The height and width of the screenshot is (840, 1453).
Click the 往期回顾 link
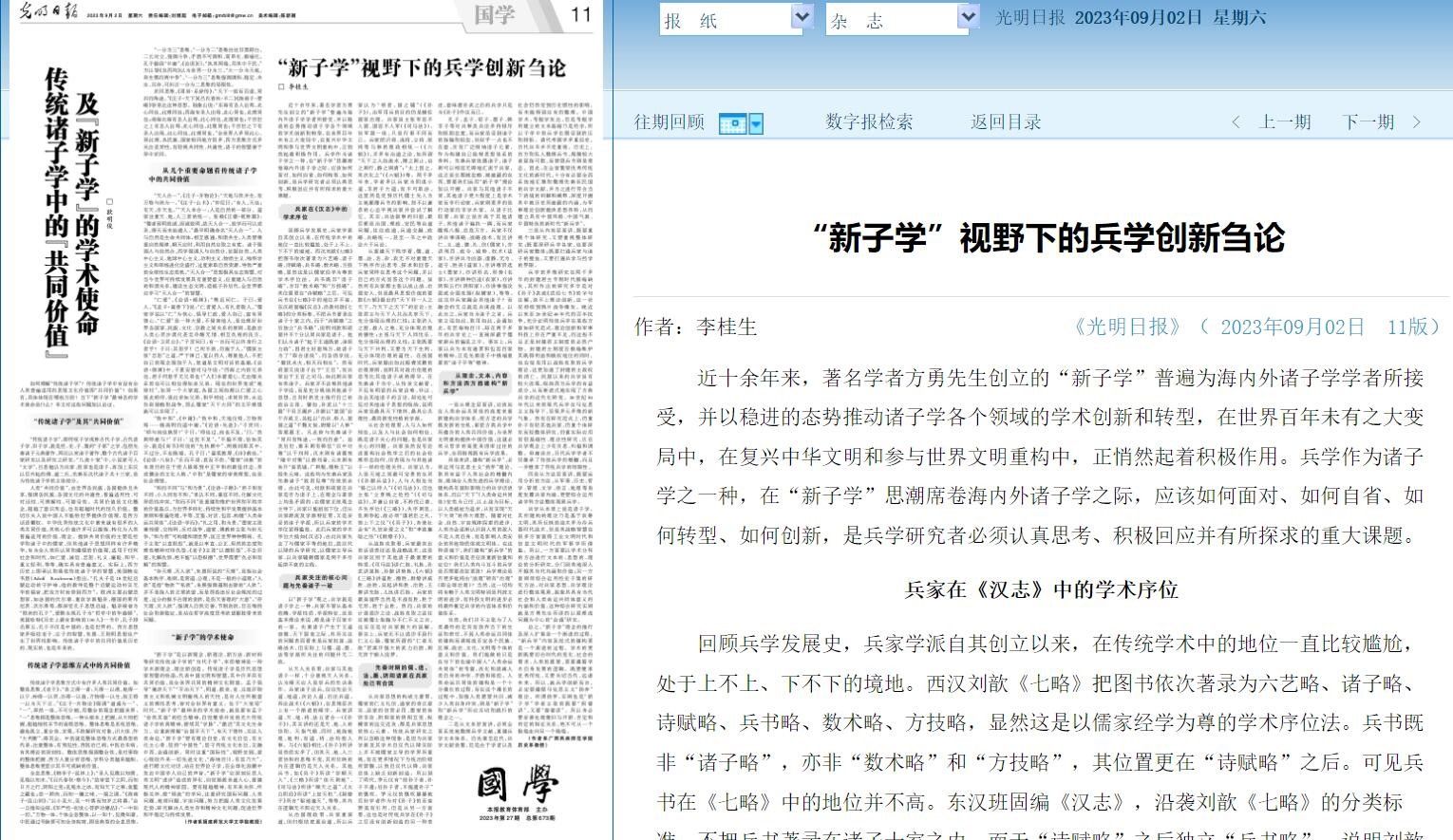(670, 122)
